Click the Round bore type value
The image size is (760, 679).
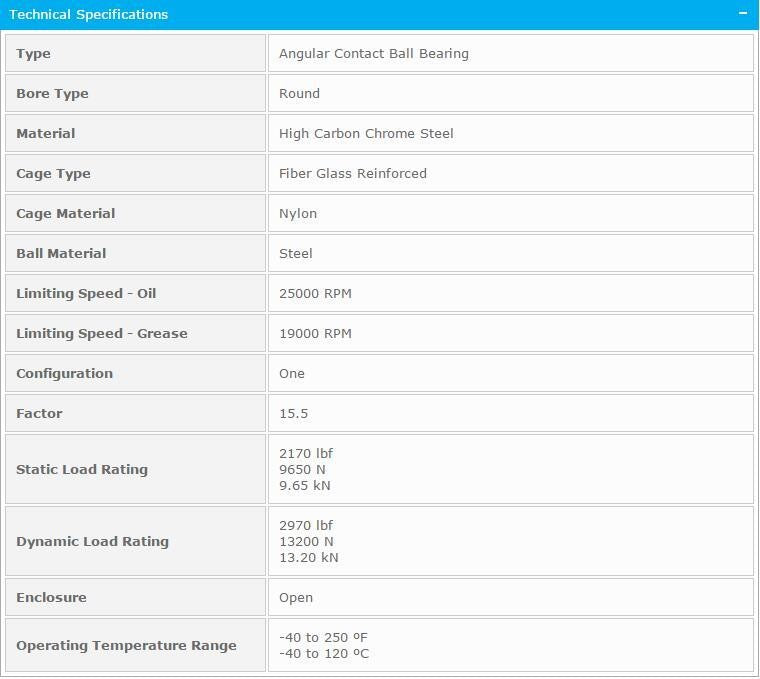tap(299, 94)
